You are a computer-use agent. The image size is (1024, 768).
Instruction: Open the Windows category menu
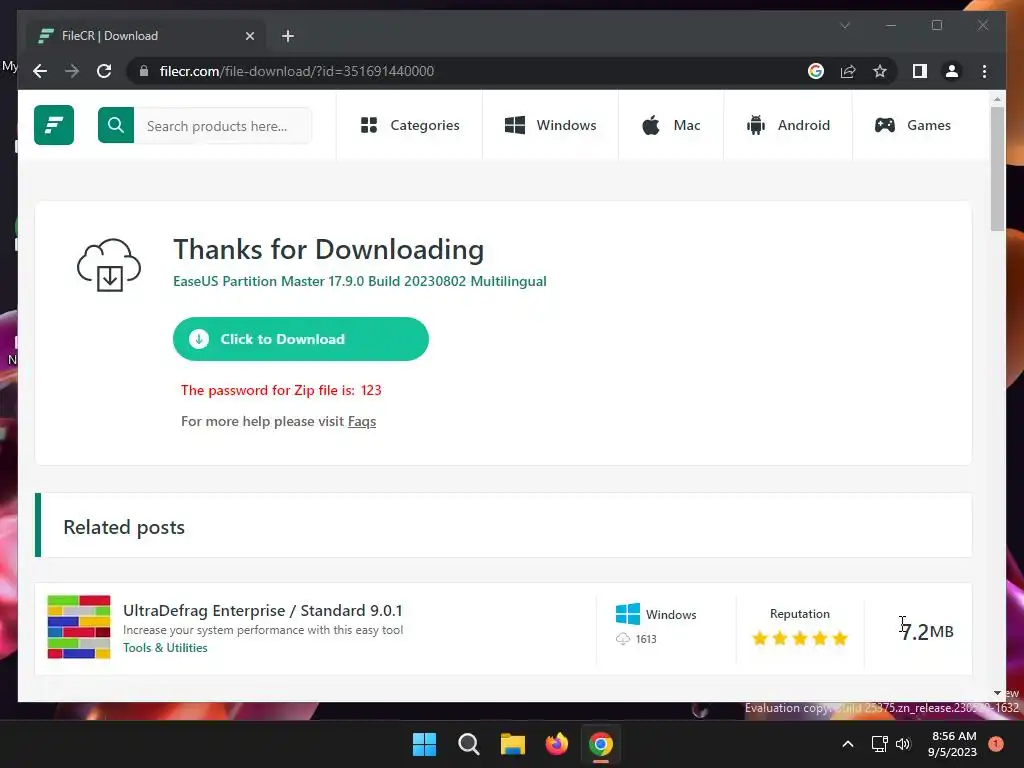550,125
